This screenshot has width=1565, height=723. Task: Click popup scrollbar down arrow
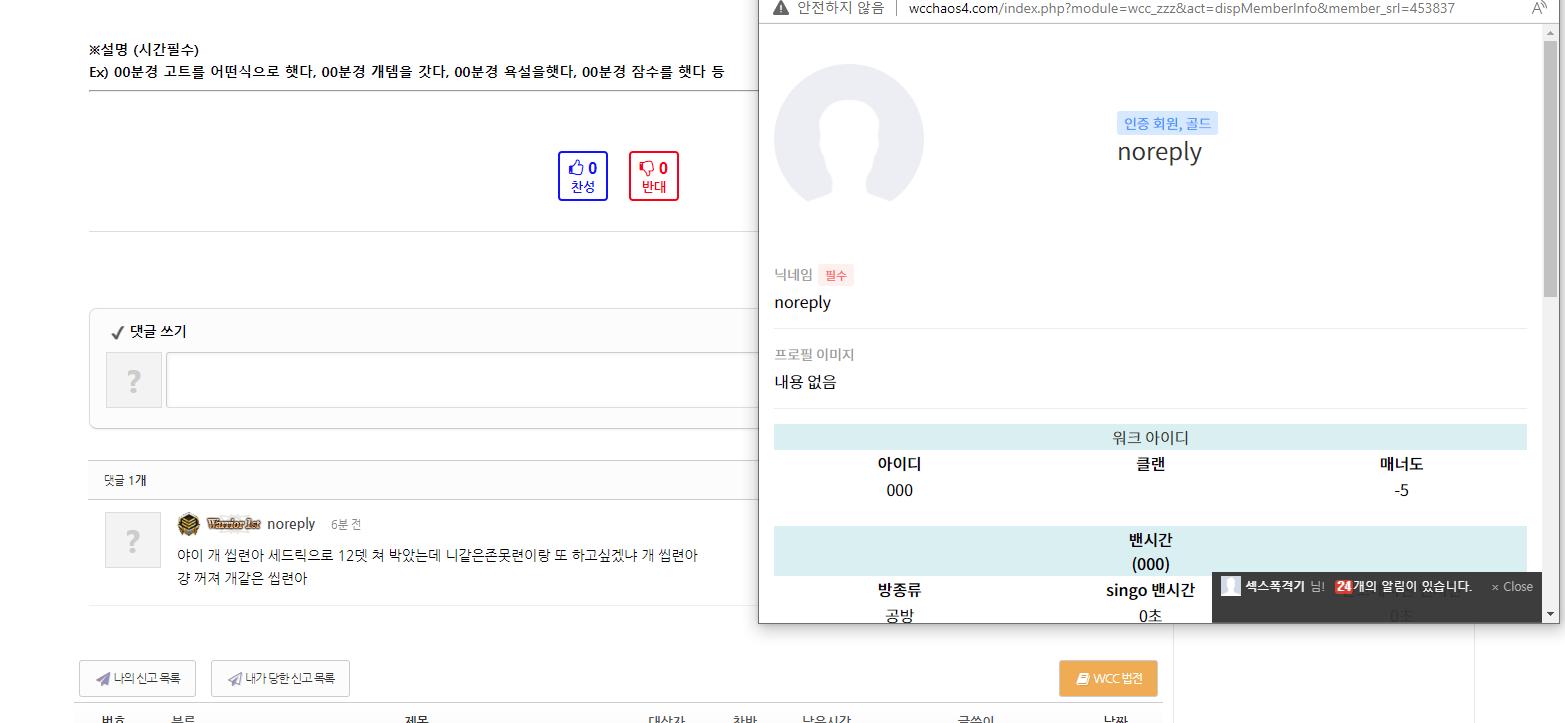click(x=1551, y=614)
